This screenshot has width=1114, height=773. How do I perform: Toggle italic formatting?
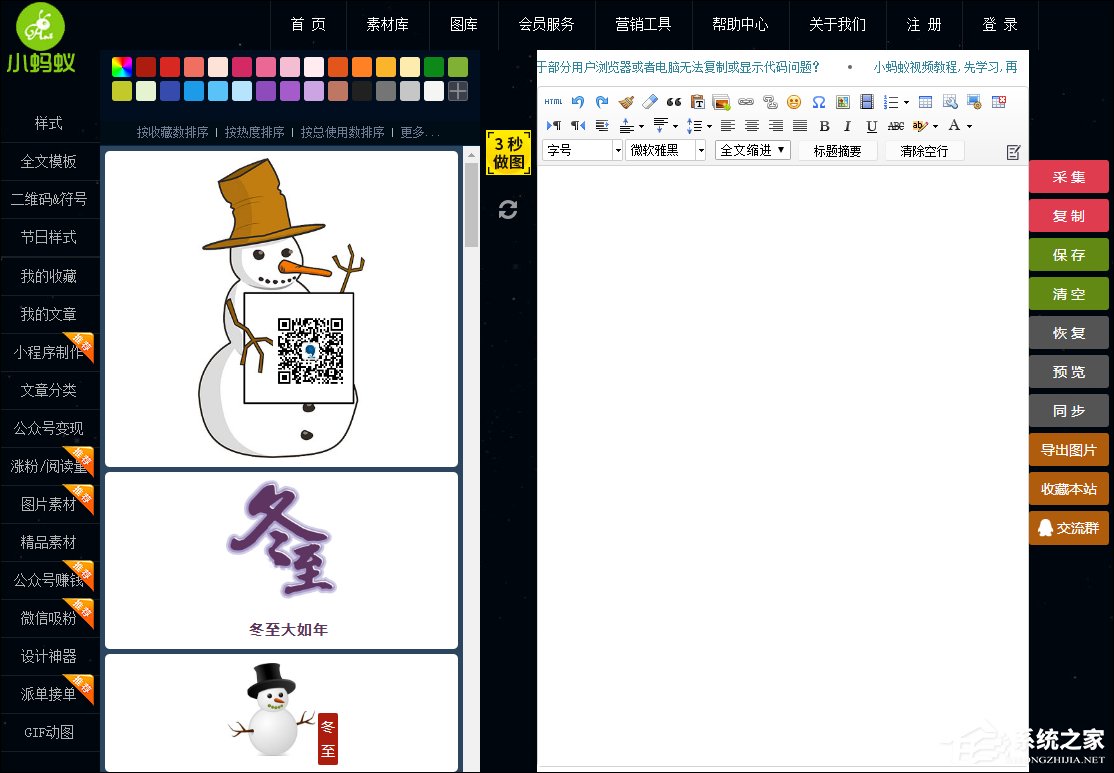click(x=848, y=126)
